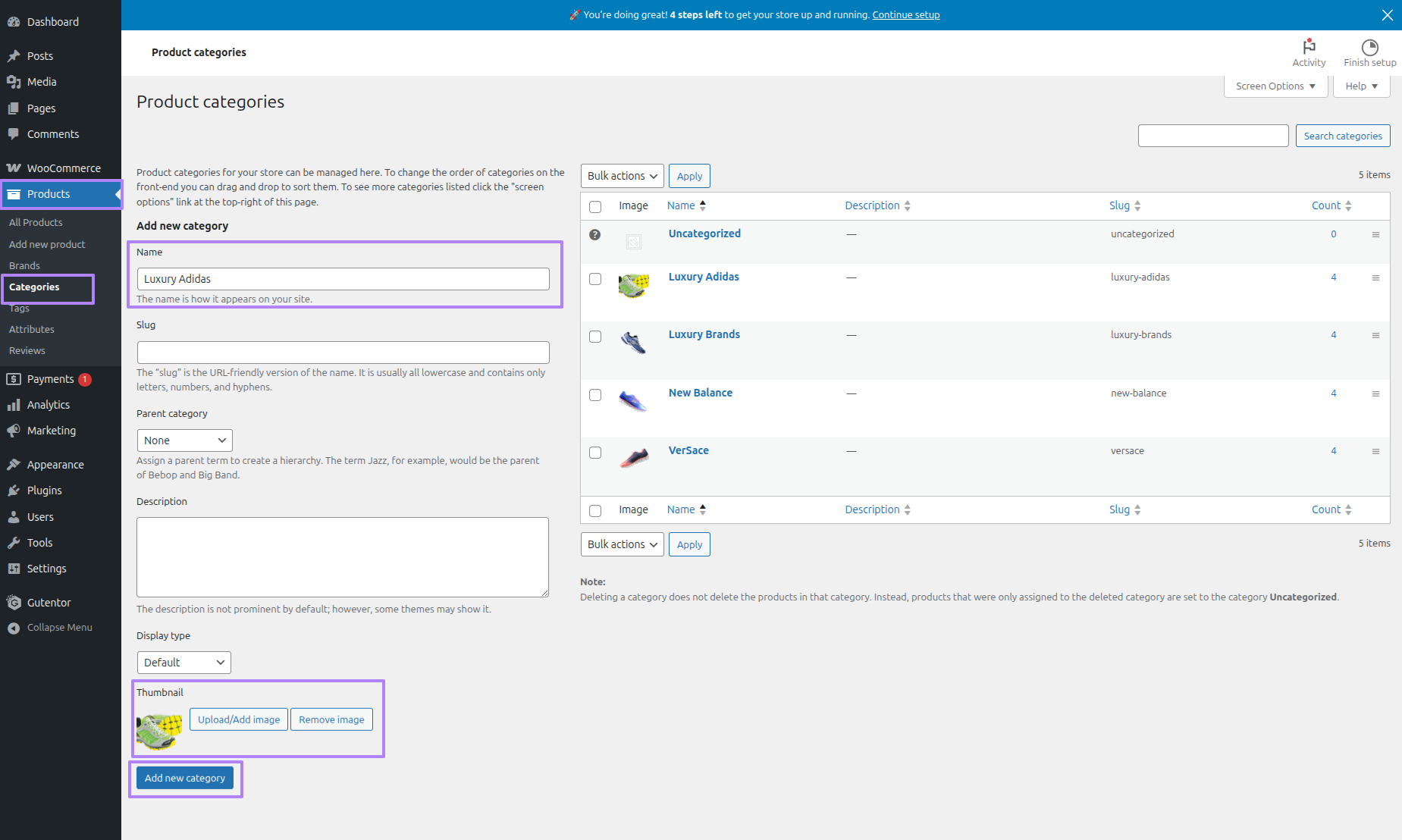This screenshot has width=1402, height=840.
Task: Open the Finish setup progress icon
Action: 1369,47
